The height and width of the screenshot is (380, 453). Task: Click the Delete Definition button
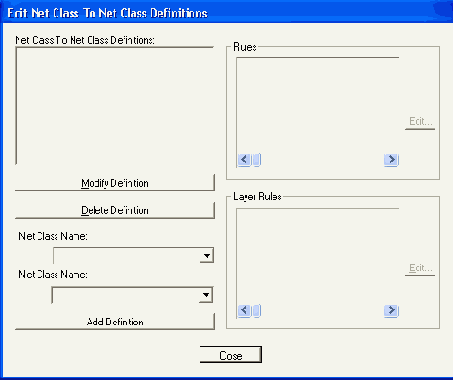click(115, 210)
